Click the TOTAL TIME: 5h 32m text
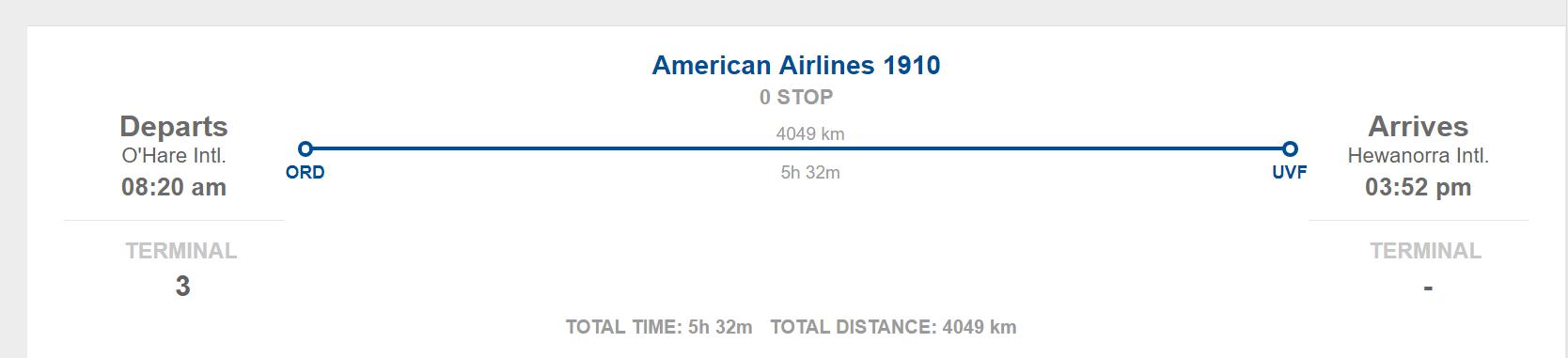The width and height of the screenshot is (1568, 358). [x=659, y=327]
